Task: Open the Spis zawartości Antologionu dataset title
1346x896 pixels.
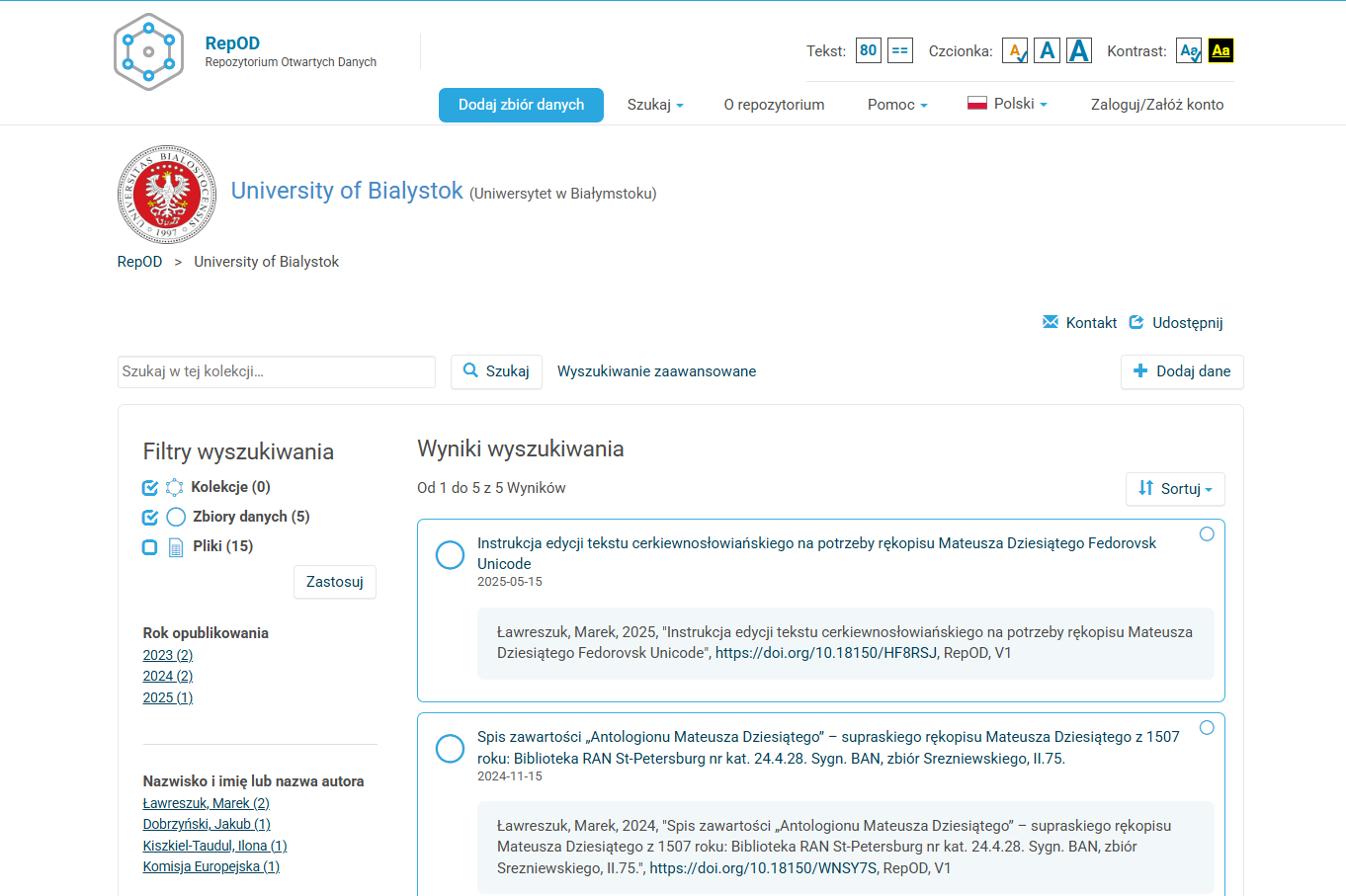Action: (828, 748)
